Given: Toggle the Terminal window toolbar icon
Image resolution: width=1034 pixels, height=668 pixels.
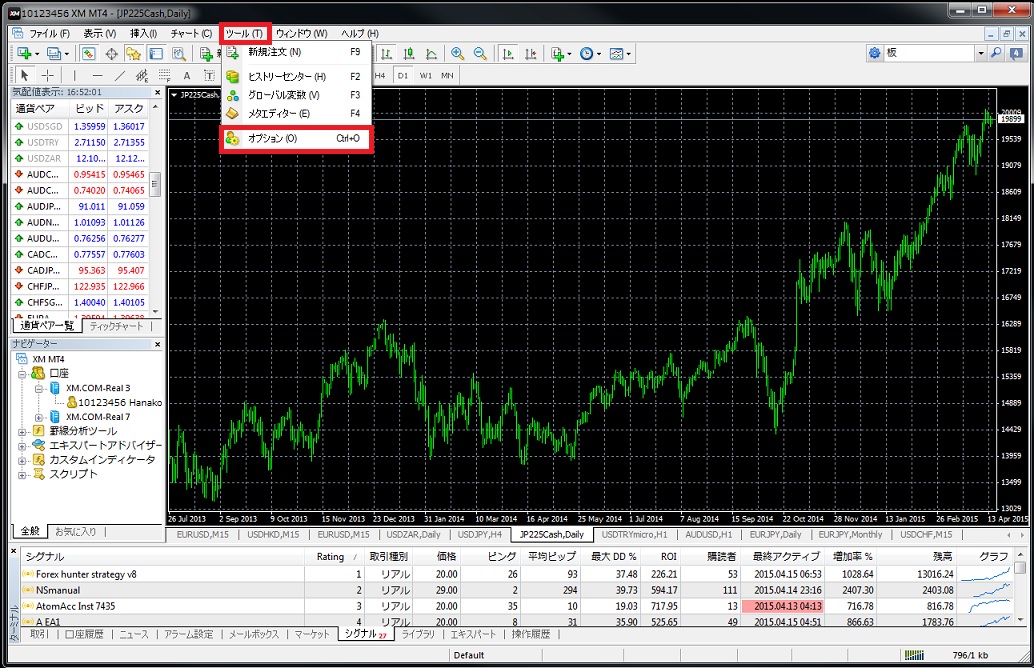Looking at the screenshot, I should coord(156,53).
